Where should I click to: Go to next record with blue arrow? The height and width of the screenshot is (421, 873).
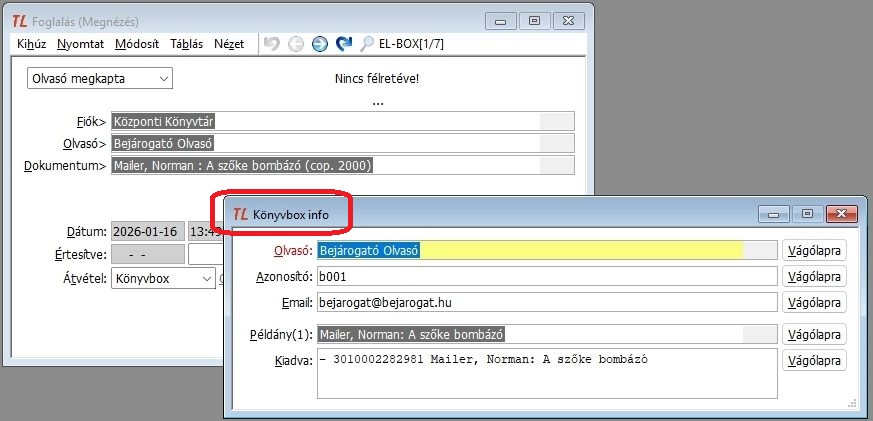pos(319,44)
